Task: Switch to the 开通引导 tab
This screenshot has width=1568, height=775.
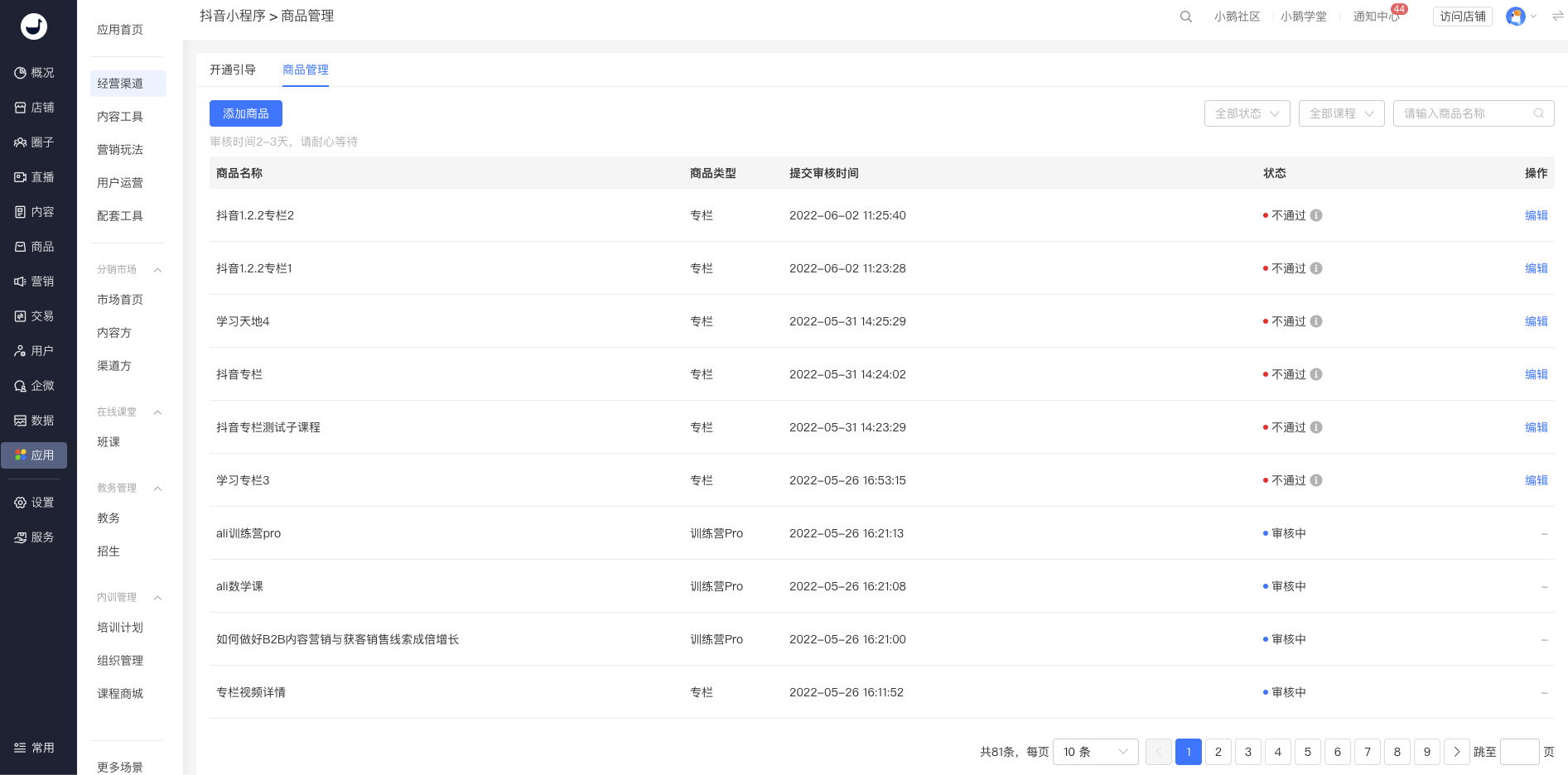Action: (233, 70)
